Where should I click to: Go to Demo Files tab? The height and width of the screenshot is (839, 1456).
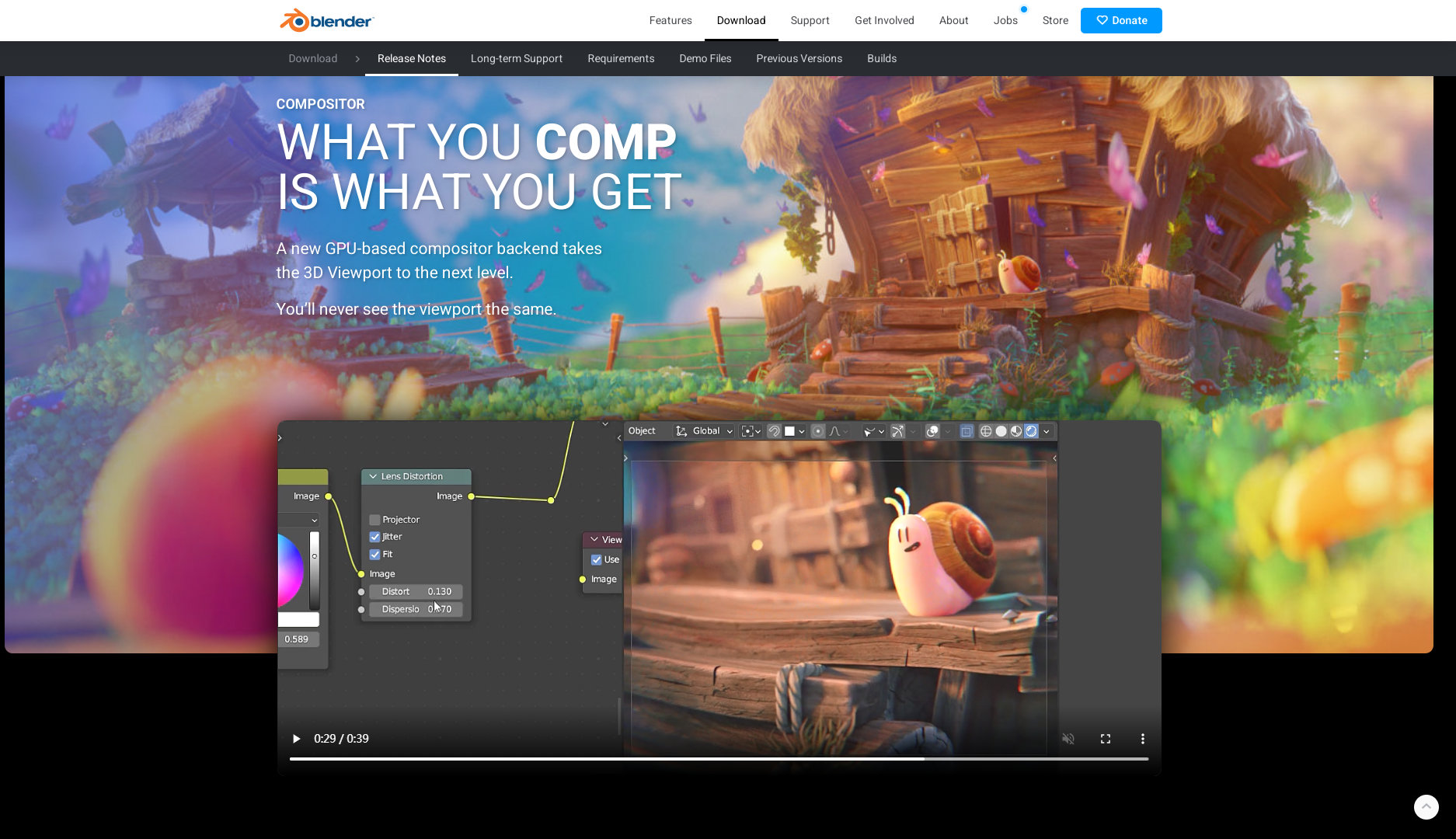pos(705,58)
